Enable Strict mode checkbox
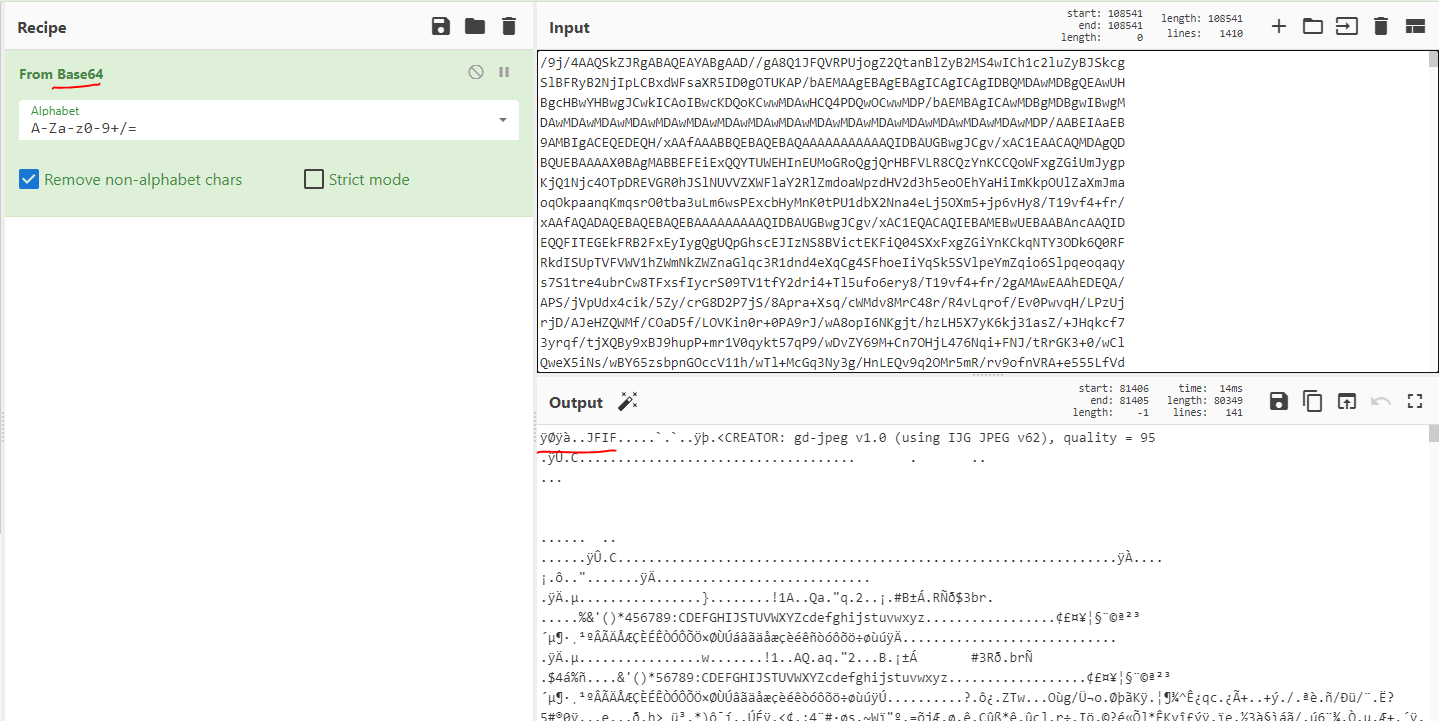 tap(313, 180)
